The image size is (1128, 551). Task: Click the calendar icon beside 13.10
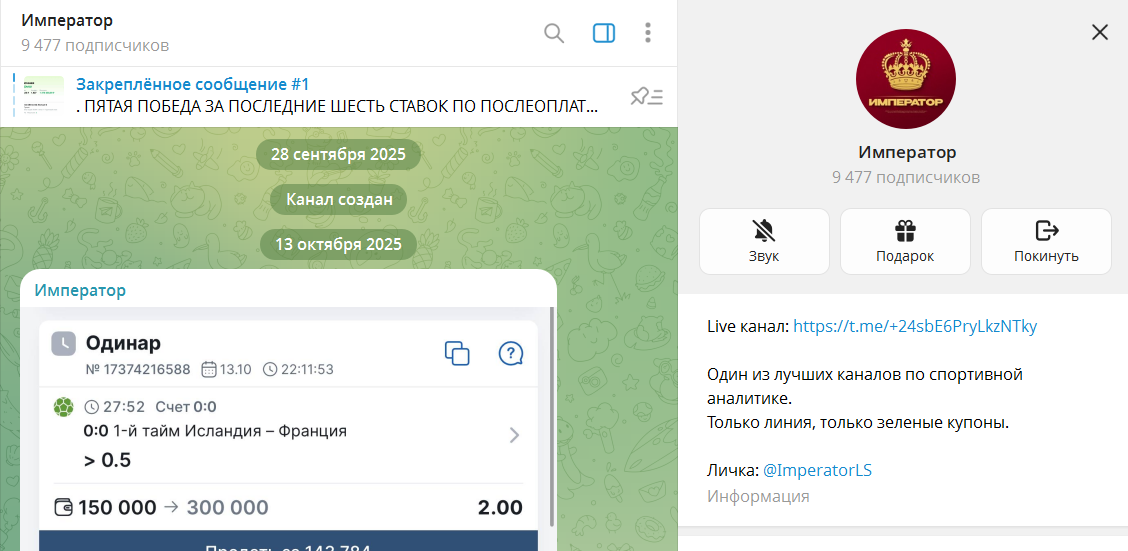coord(209,370)
